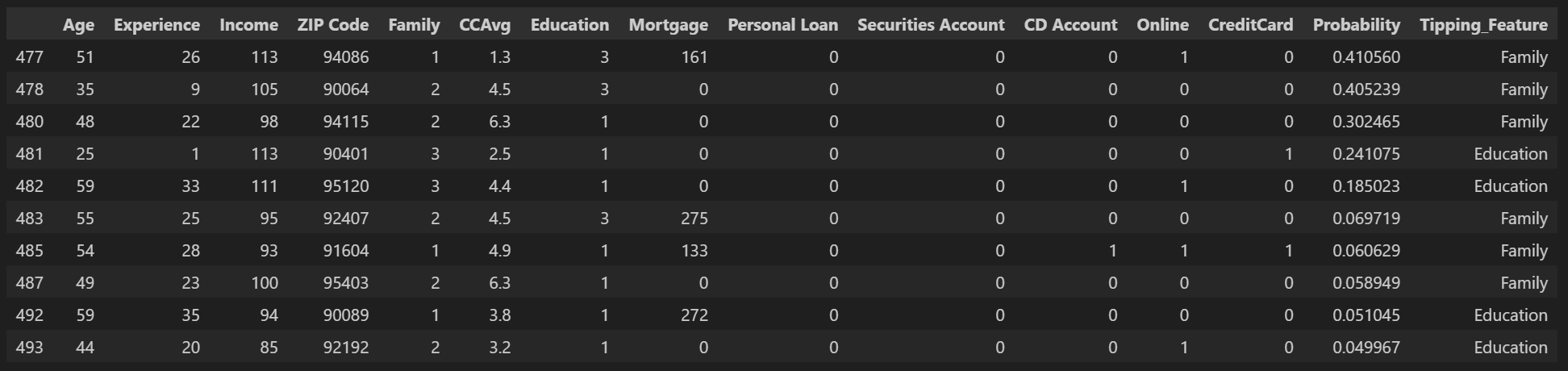Click the Probability value 0.049967

point(1366,348)
